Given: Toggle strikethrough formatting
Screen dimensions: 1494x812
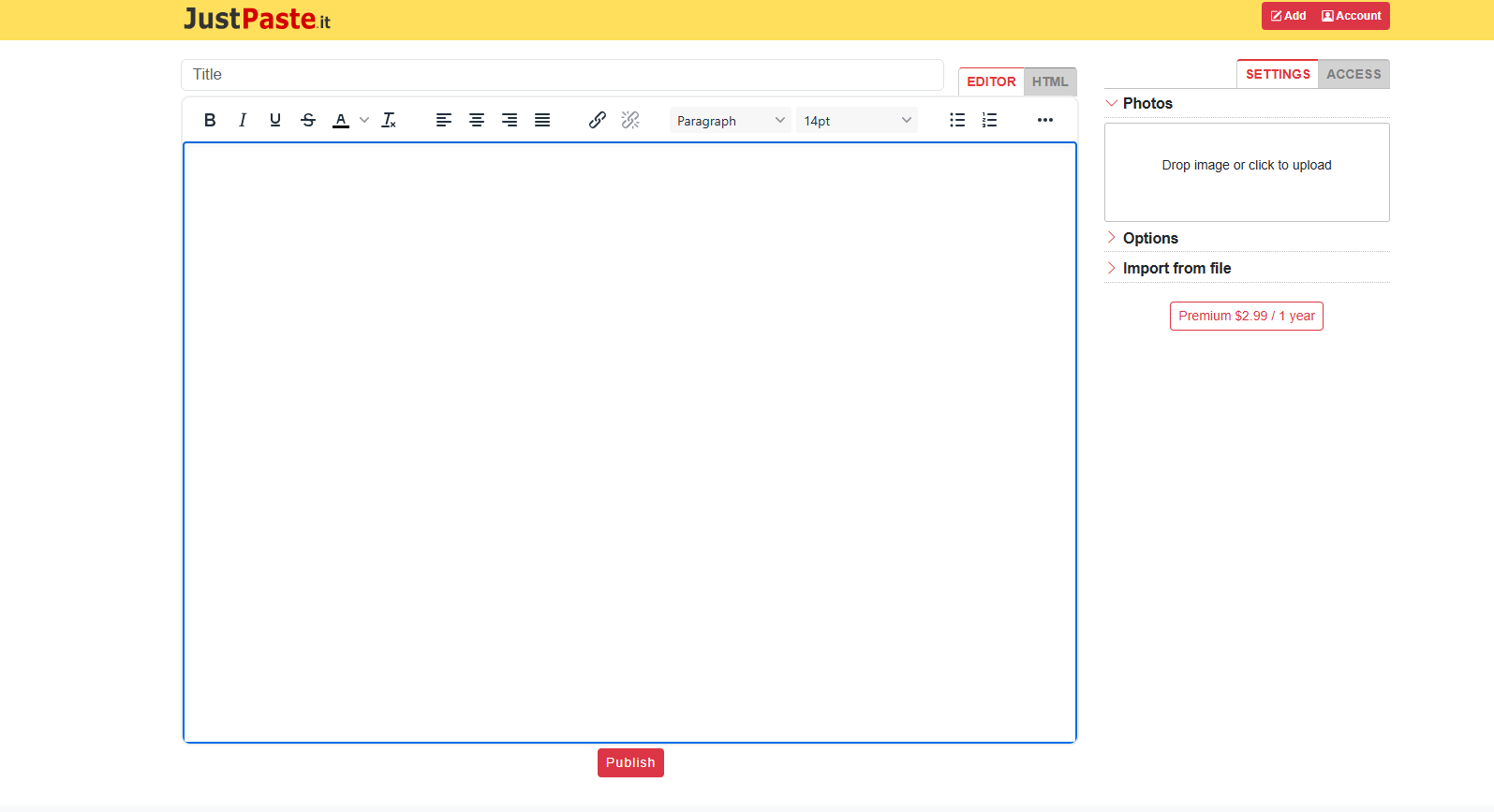Looking at the screenshot, I should click(308, 120).
